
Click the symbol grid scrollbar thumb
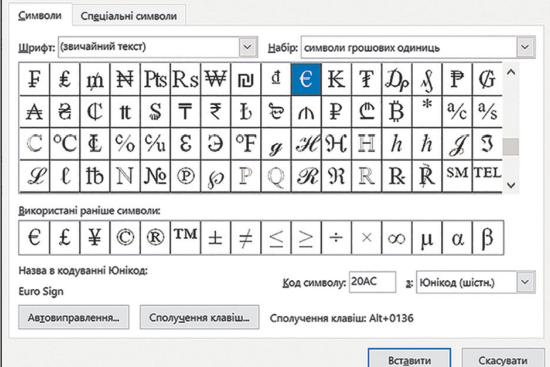point(511,147)
